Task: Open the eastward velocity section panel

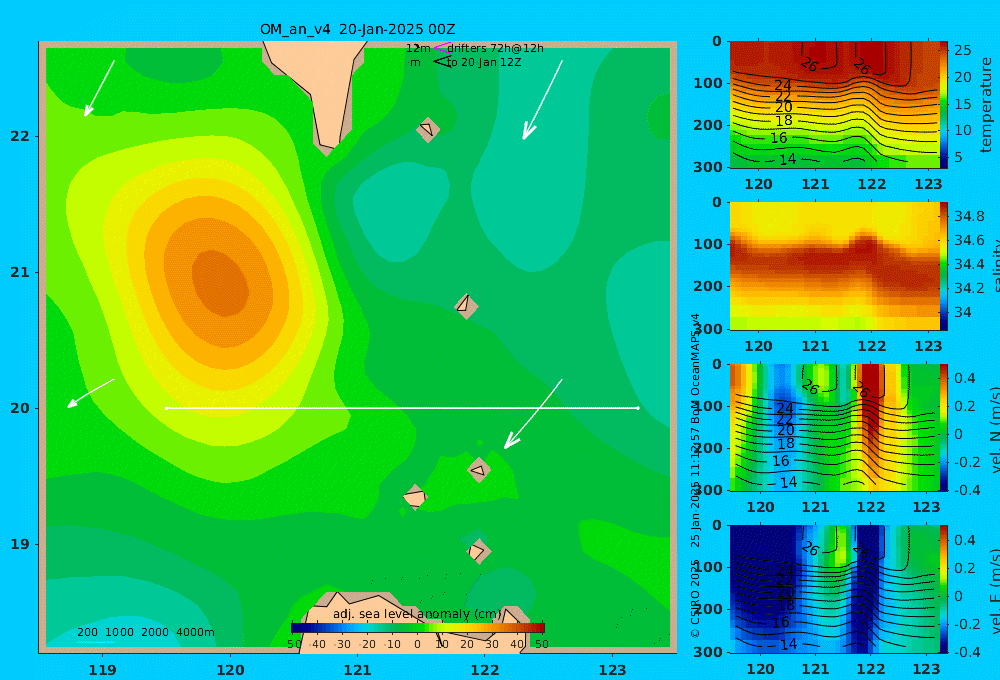Action: [834, 589]
